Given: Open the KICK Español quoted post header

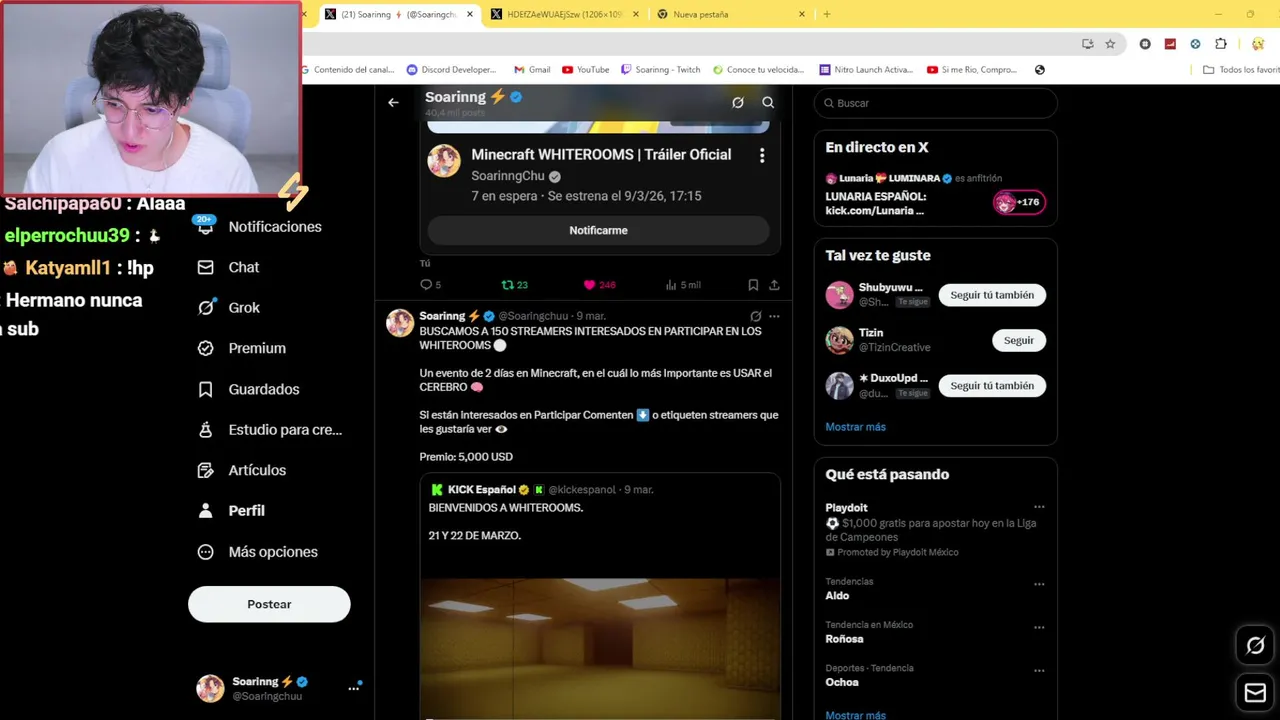Looking at the screenshot, I should point(541,490).
